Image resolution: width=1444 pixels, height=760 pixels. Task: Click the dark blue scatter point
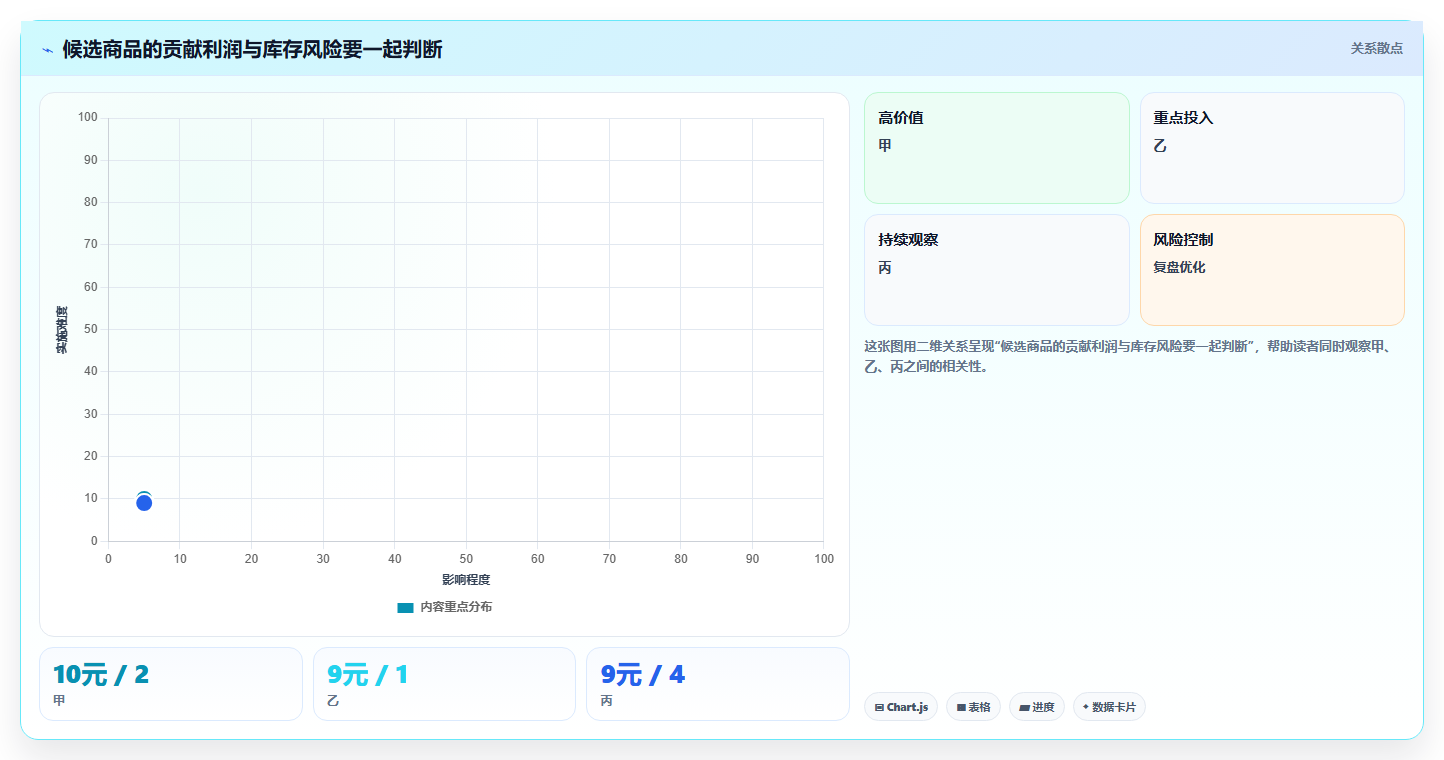click(x=144, y=503)
